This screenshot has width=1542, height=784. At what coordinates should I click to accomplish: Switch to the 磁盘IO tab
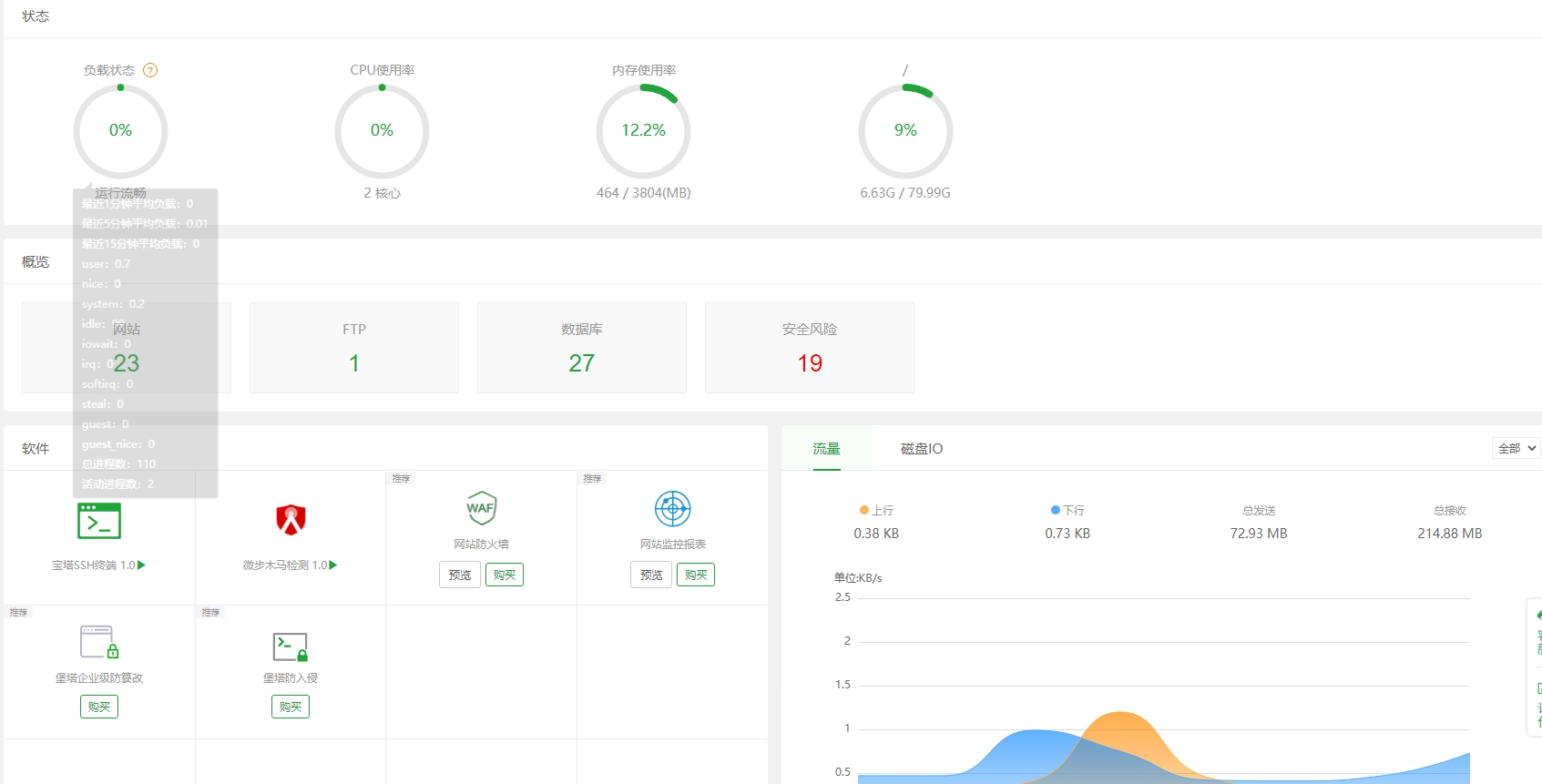point(922,449)
